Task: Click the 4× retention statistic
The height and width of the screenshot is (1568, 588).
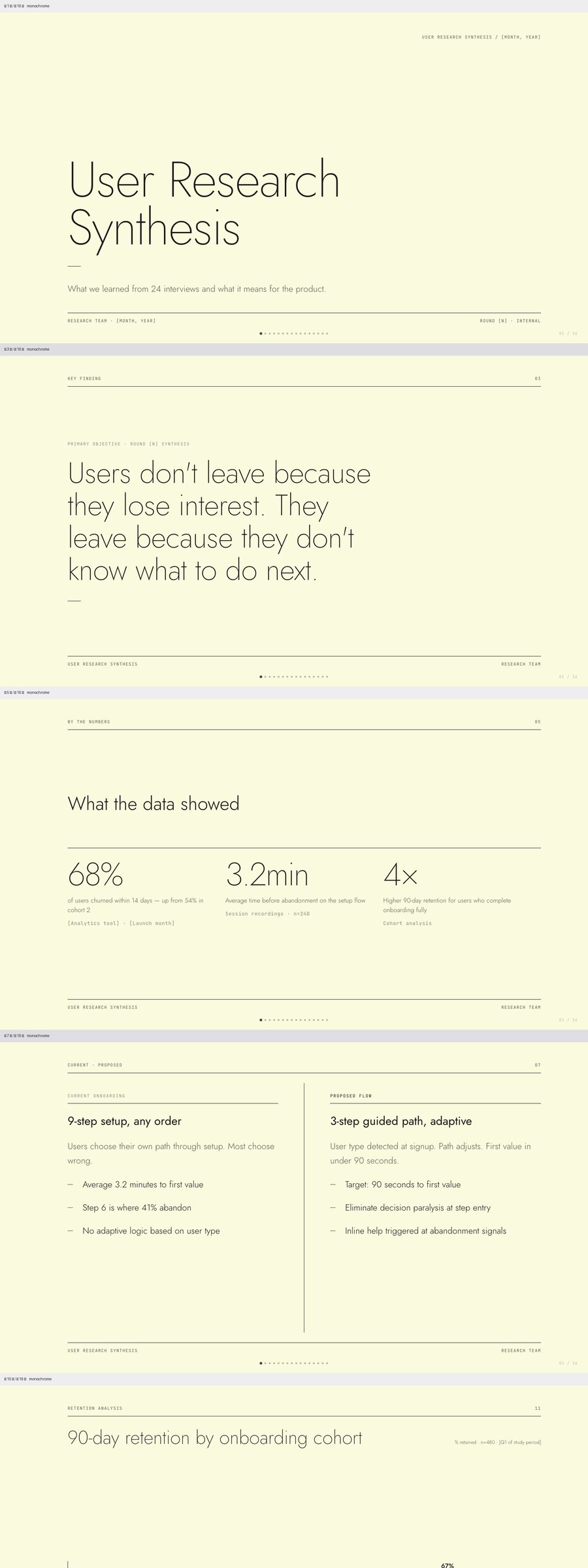Action: pyautogui.click(x=400, y=875)
